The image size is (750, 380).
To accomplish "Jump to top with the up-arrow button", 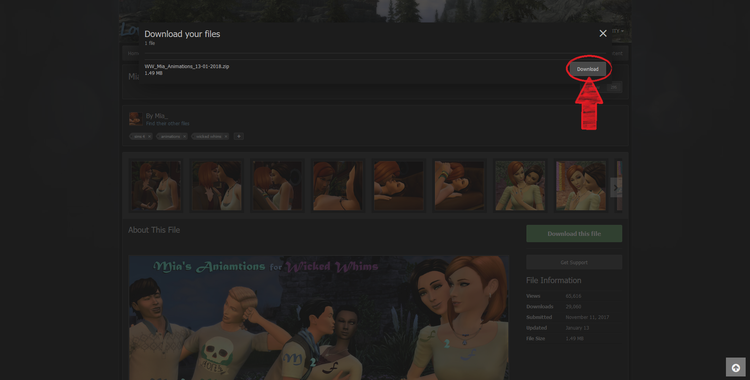I will tap(736, 368).
